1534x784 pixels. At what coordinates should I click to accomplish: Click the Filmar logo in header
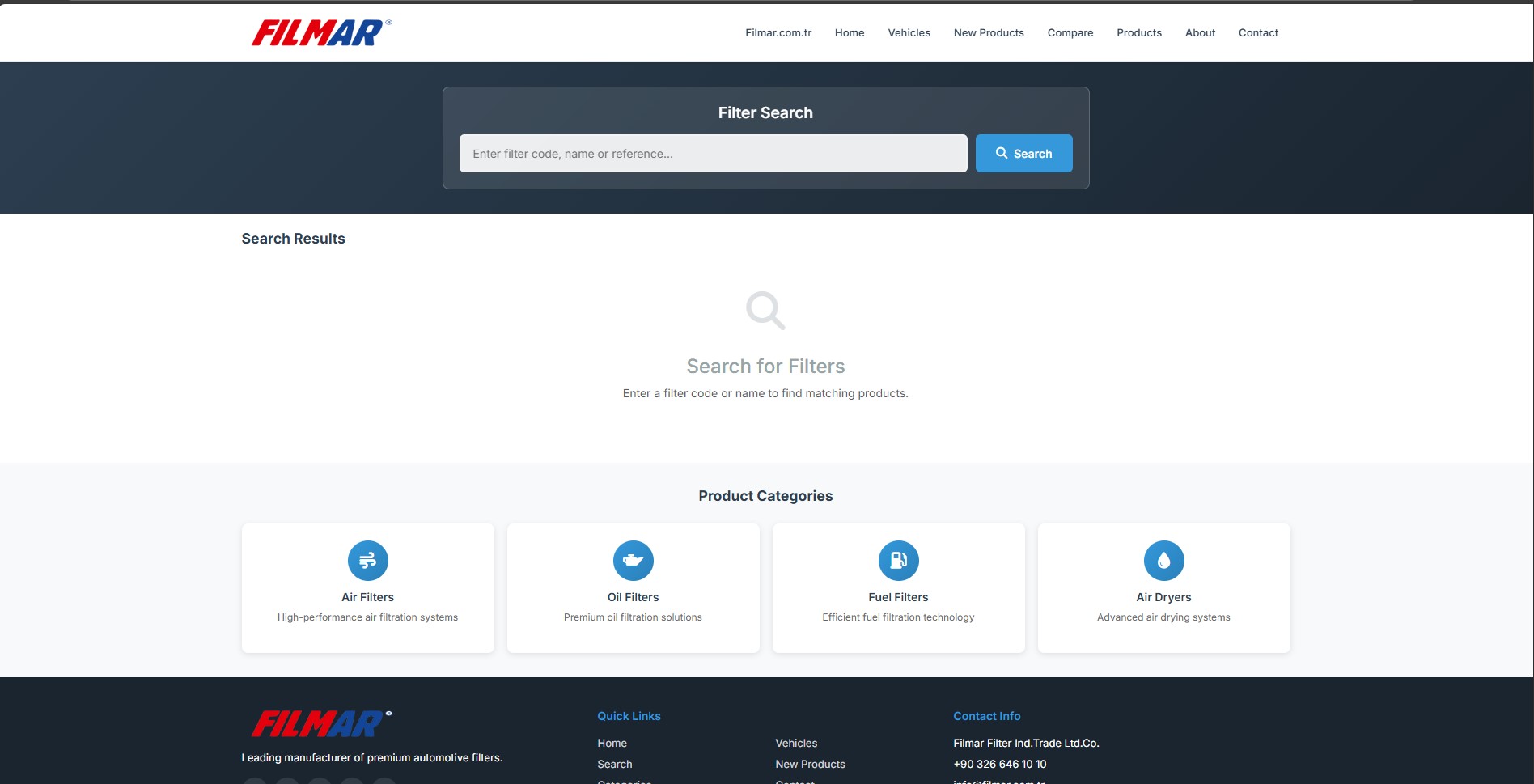321,33
